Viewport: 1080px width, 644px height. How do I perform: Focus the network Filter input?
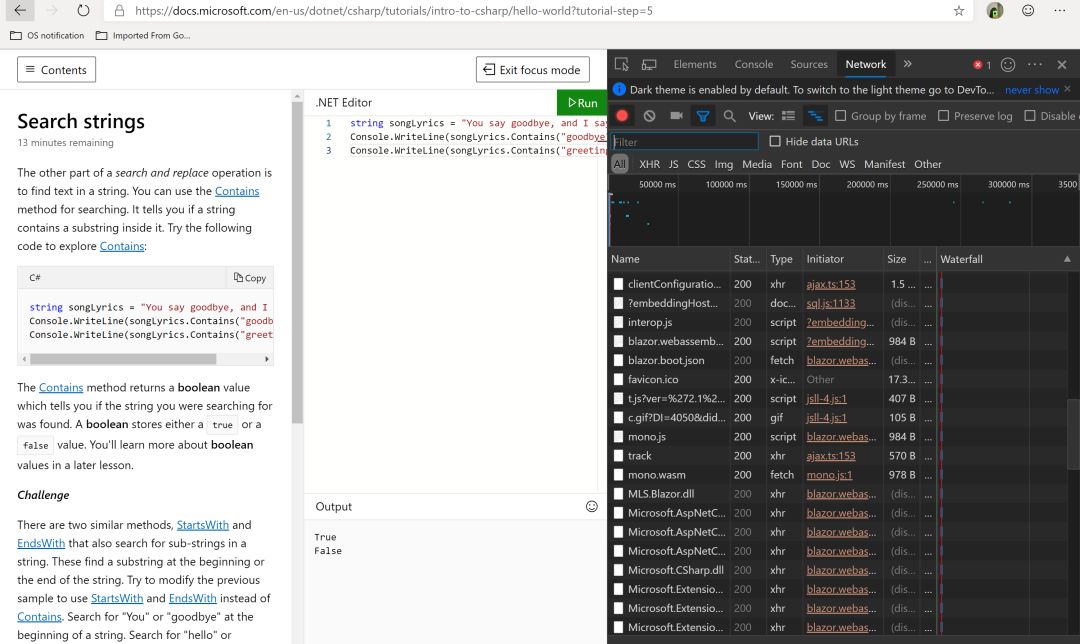685,142
